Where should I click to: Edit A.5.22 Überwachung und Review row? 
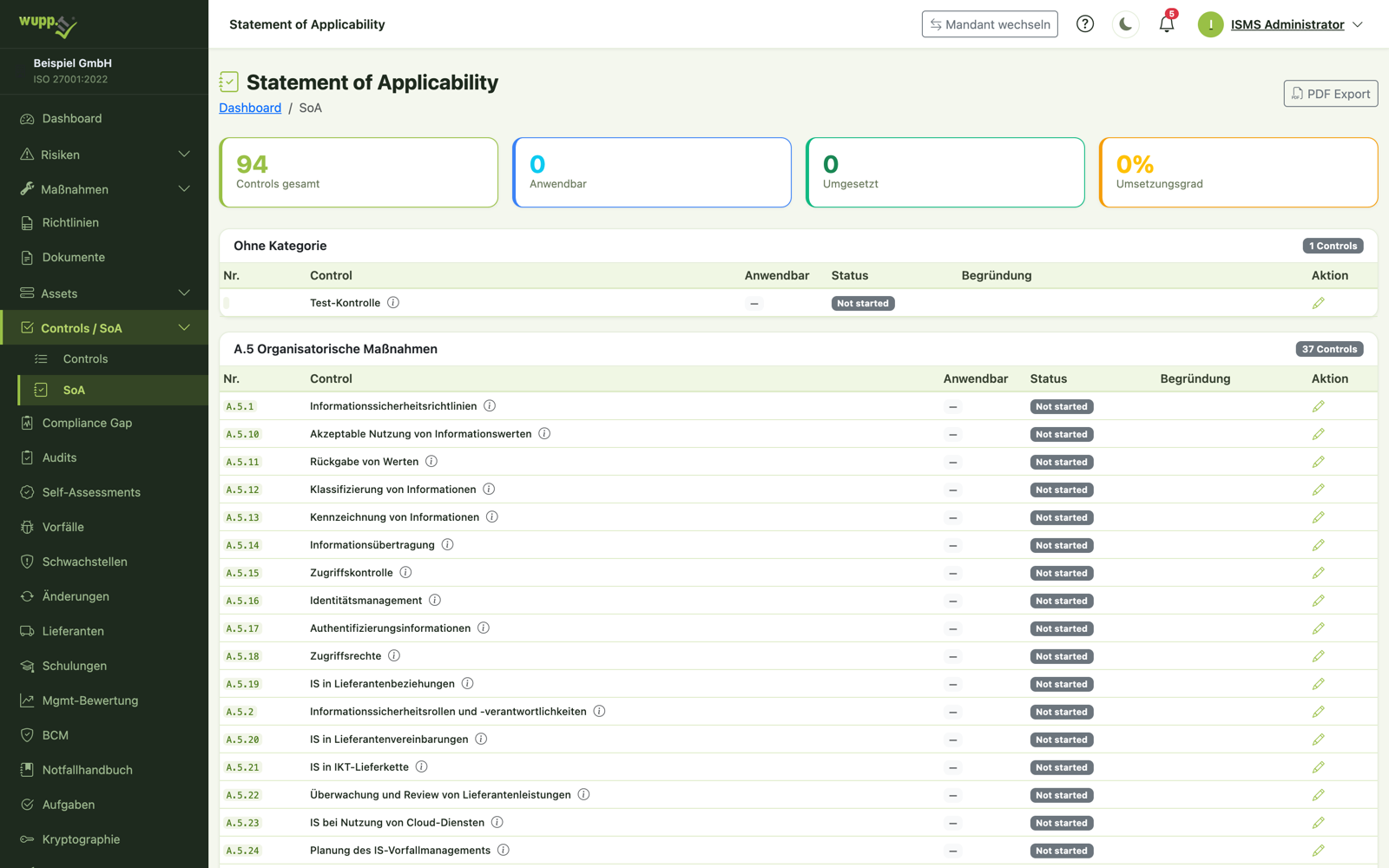[1319, 795]
